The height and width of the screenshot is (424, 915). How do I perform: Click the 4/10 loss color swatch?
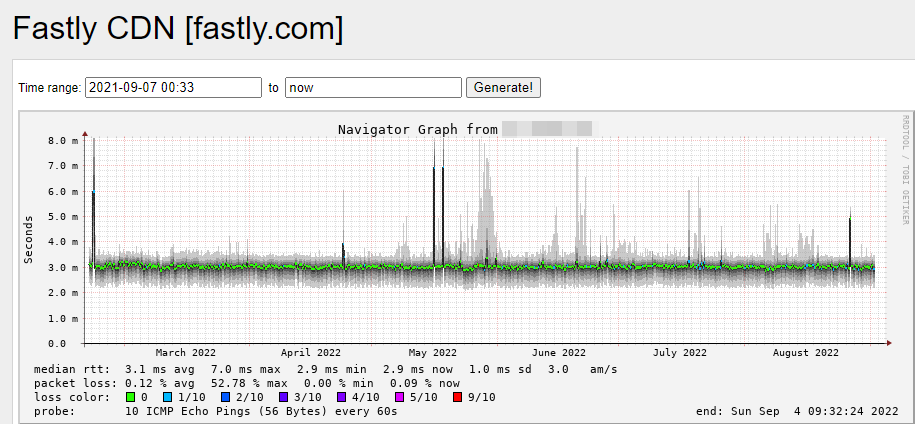coord(342,397)
